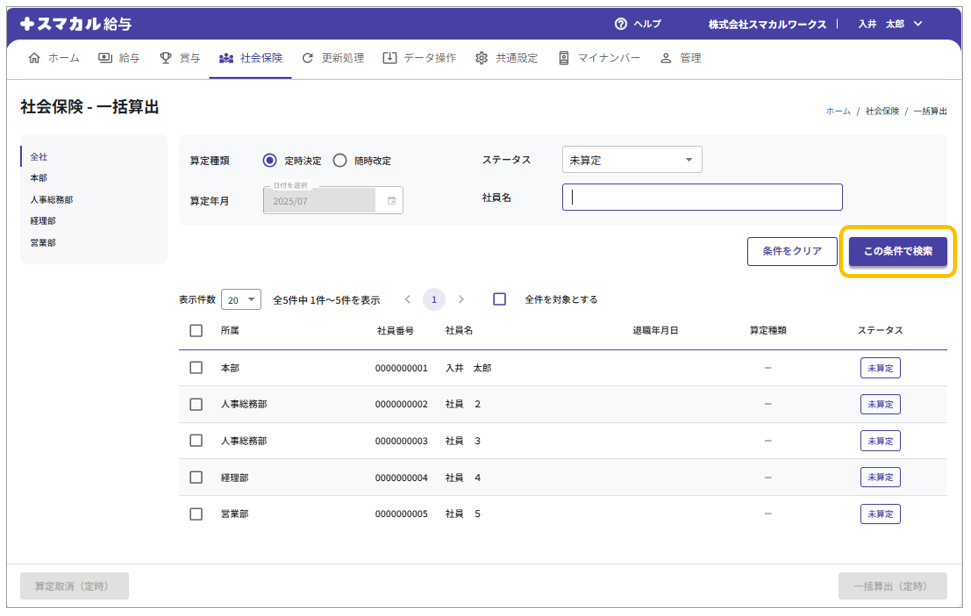Open the 入井 太郎 user menu
The width and height of the screenshot is (971, 616).
point(890,23)
